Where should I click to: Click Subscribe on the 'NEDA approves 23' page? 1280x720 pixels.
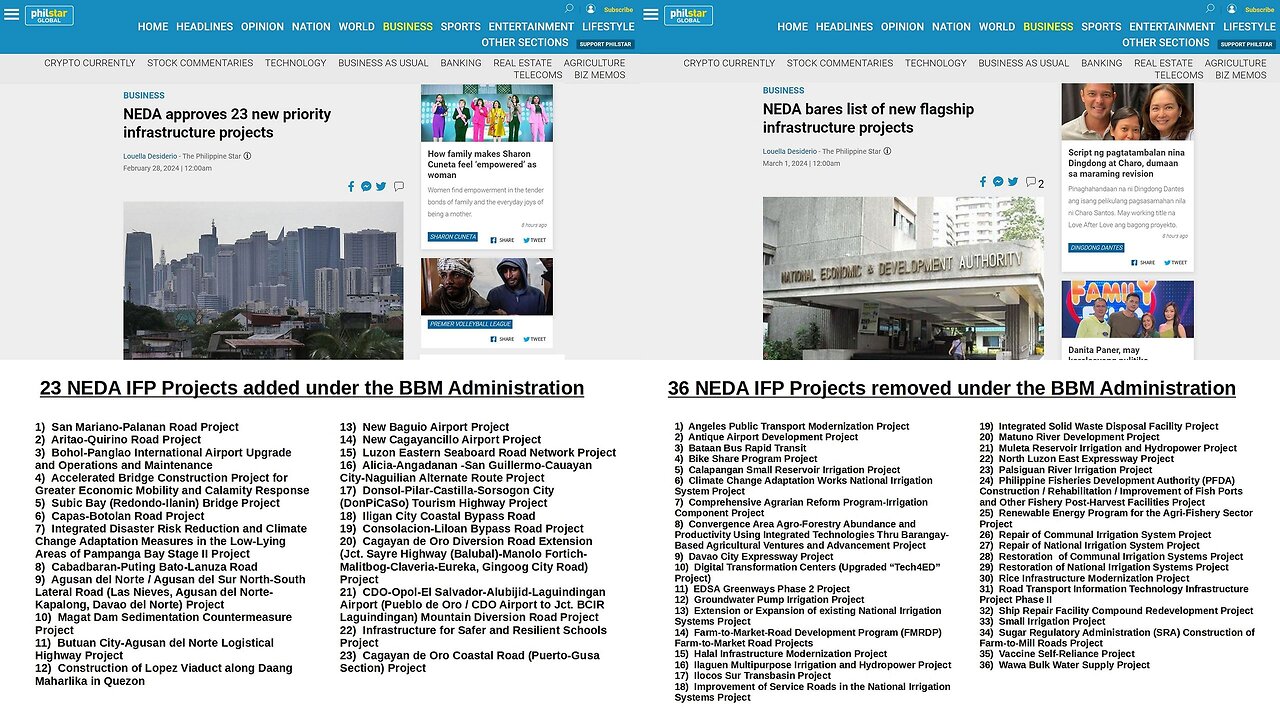coord(618,10)
